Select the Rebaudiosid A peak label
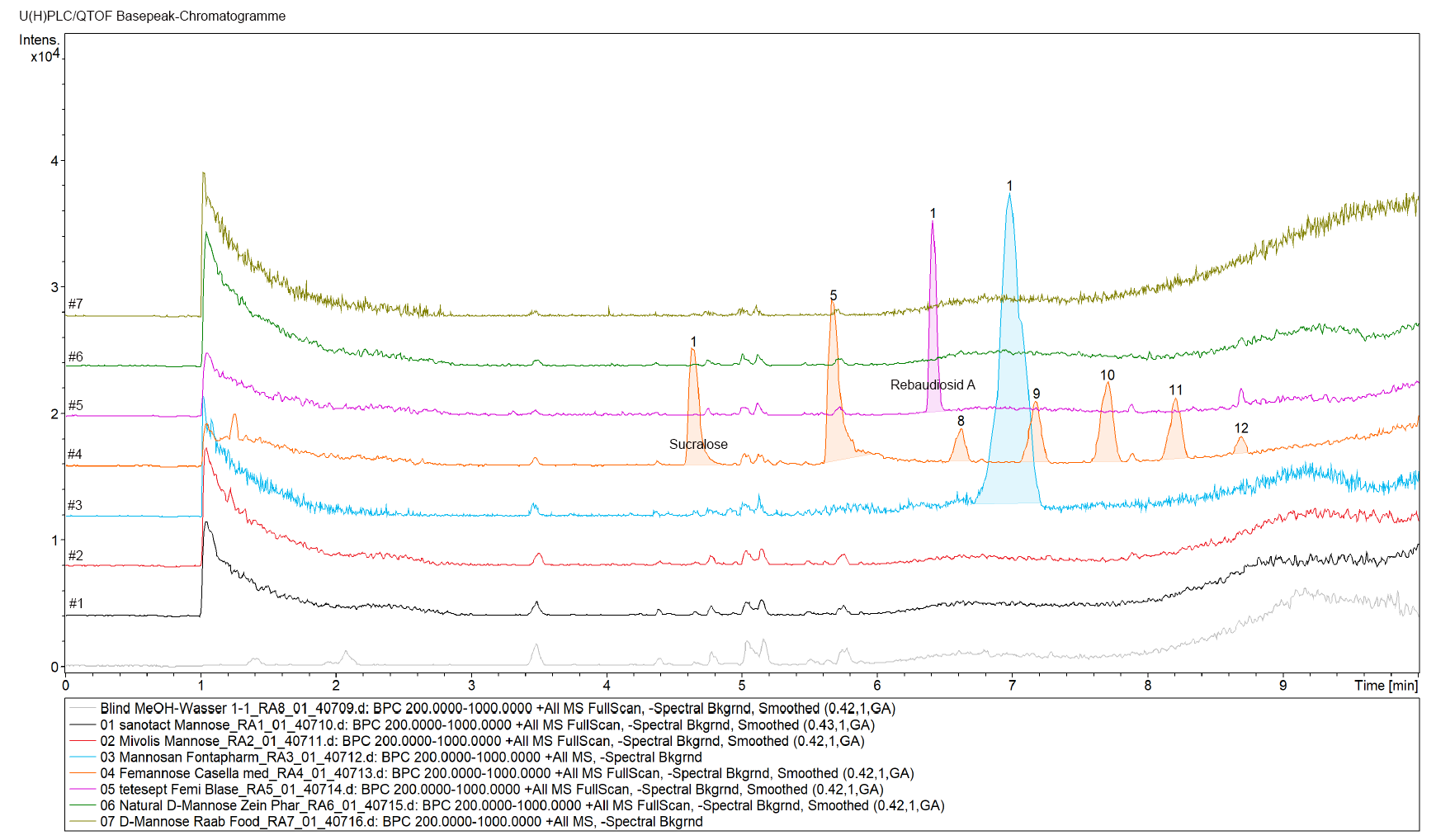Viewport: 1436px width, 840px height. click(932, 385)
